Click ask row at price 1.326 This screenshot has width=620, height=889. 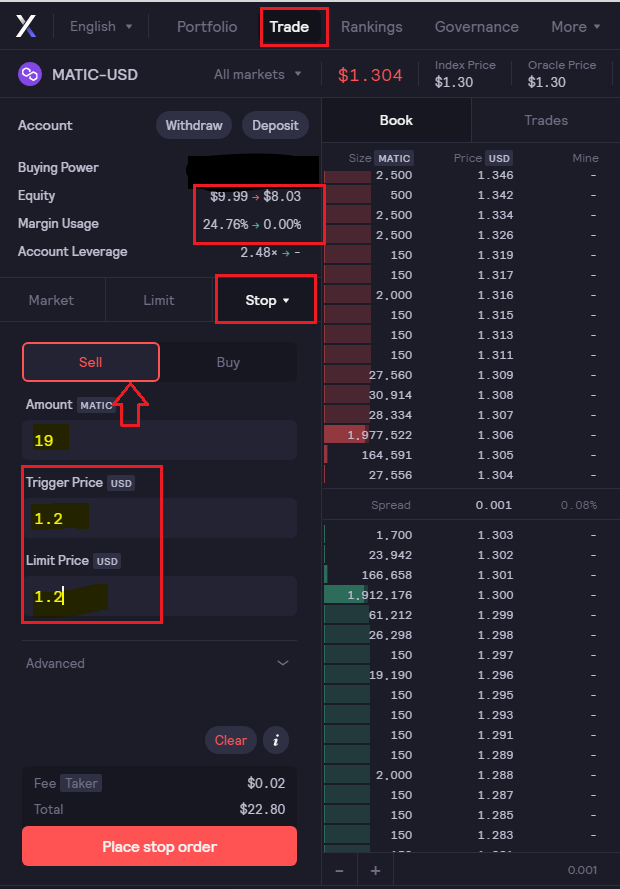[x=471, y=235]
